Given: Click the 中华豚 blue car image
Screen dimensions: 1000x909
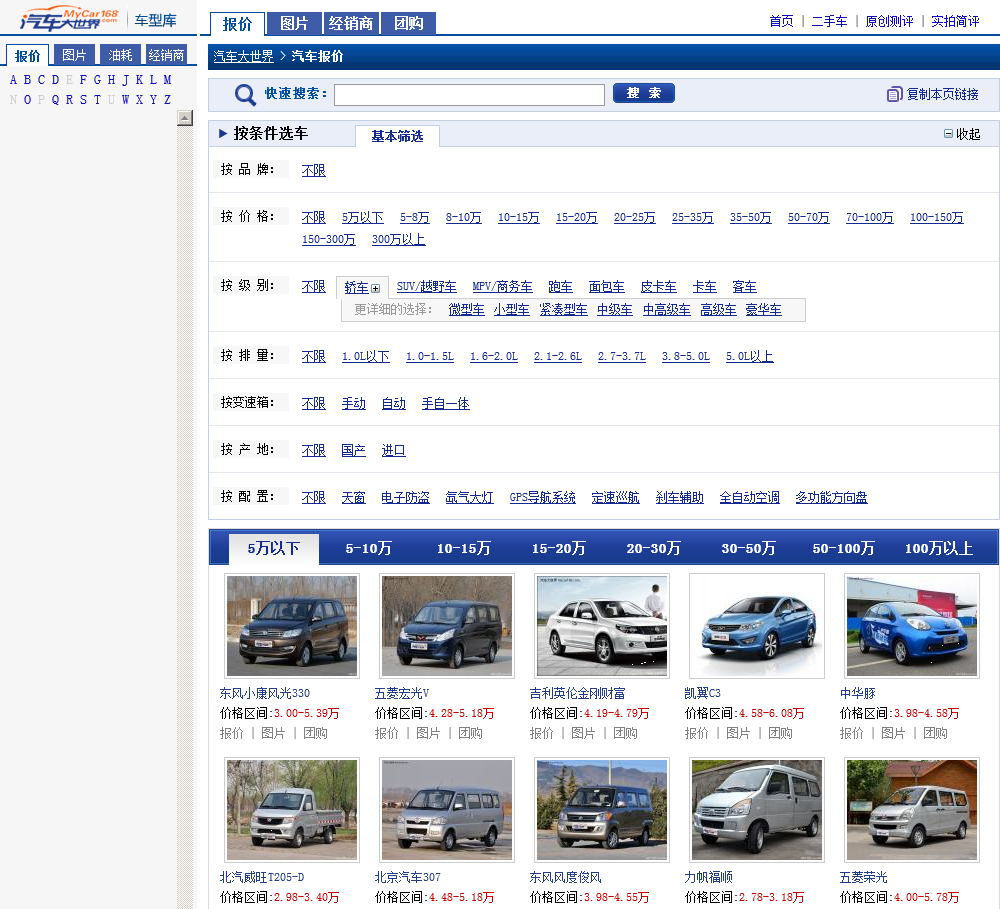Looking at the screenshot, I should [x=912, y=626].
